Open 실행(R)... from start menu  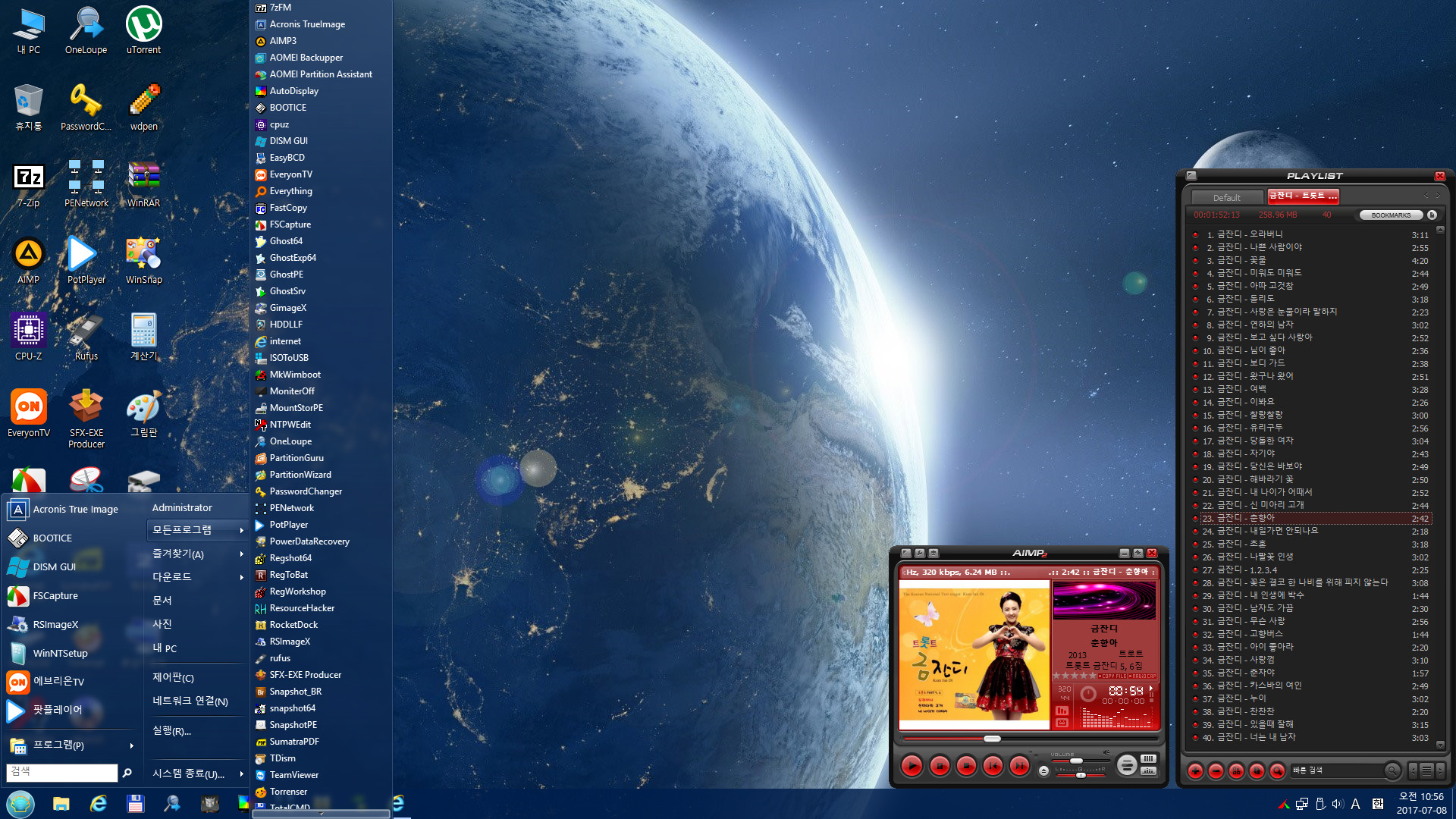tap(197, 731)
